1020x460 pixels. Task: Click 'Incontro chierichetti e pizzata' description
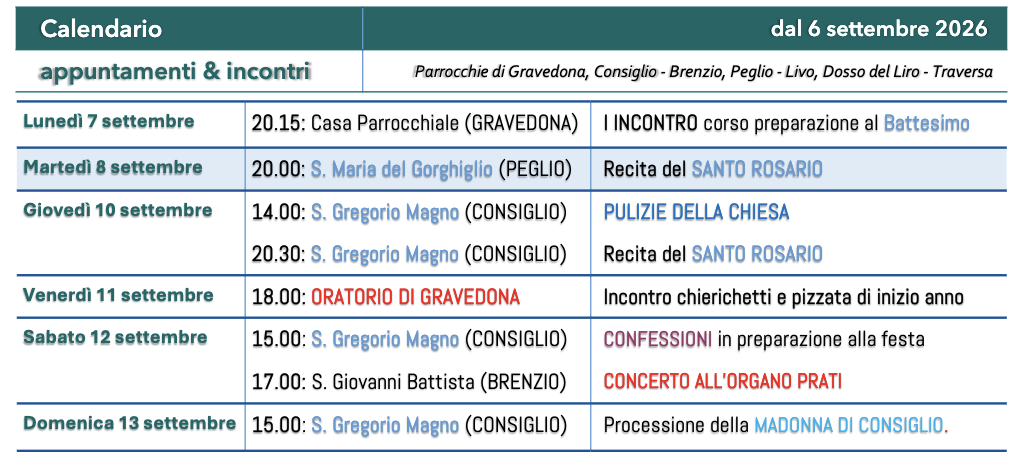(783, 298)
